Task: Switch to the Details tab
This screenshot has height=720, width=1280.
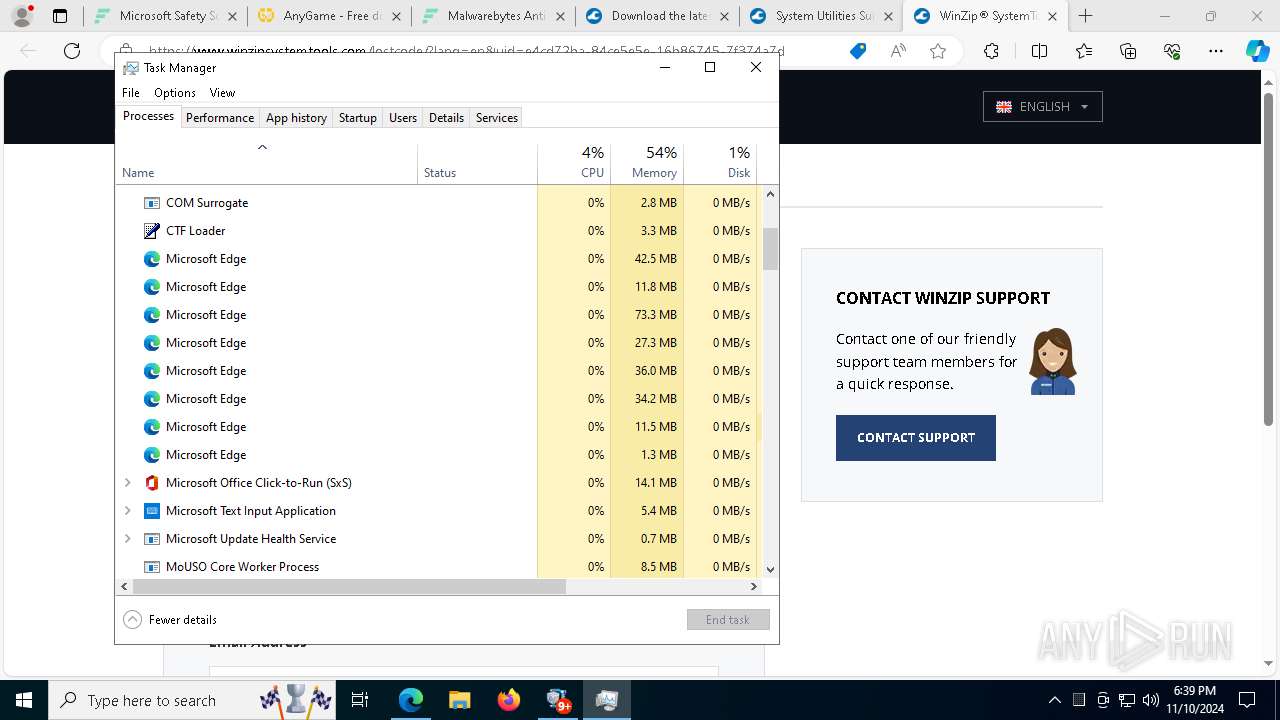Action: [446, 117]
